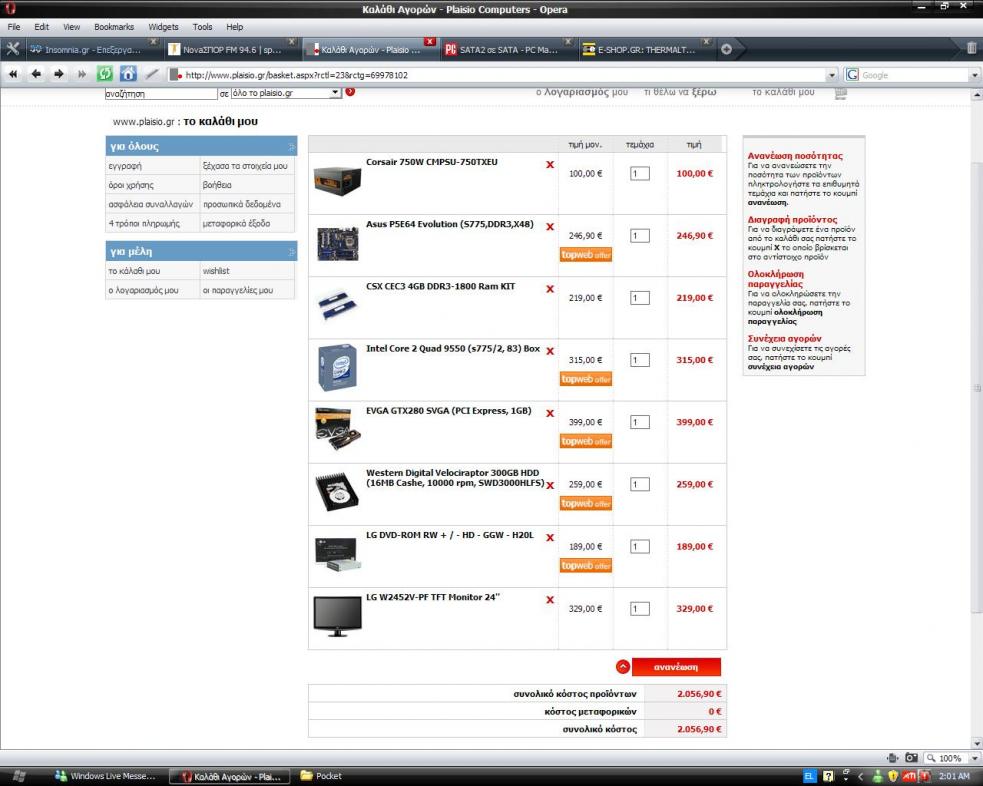Remove EVGA GTX280 from basket
The image size is (983, 786).
(550, 413)
